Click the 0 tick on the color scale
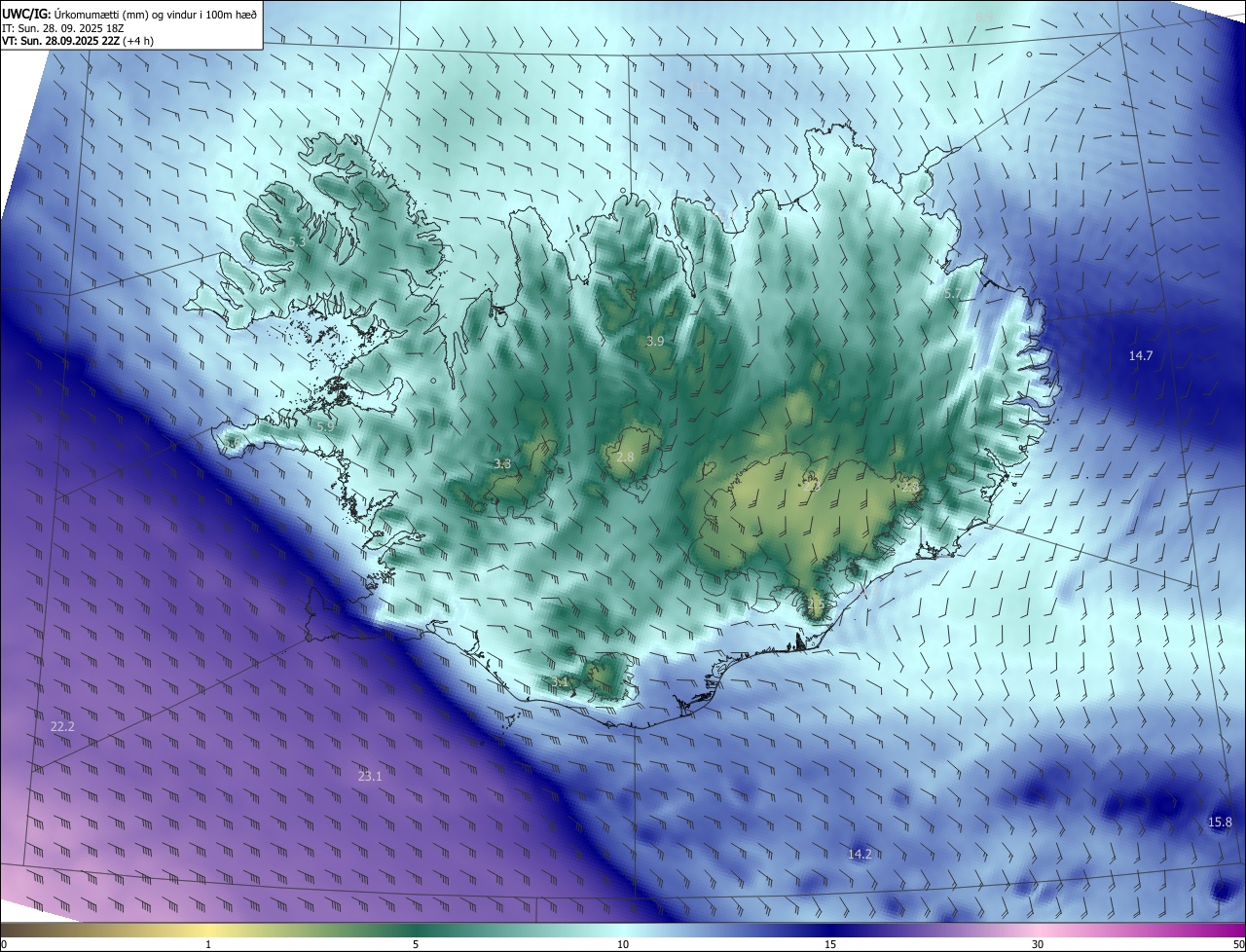The width and height of the screenshot is (1246, 952). point(3,944)
